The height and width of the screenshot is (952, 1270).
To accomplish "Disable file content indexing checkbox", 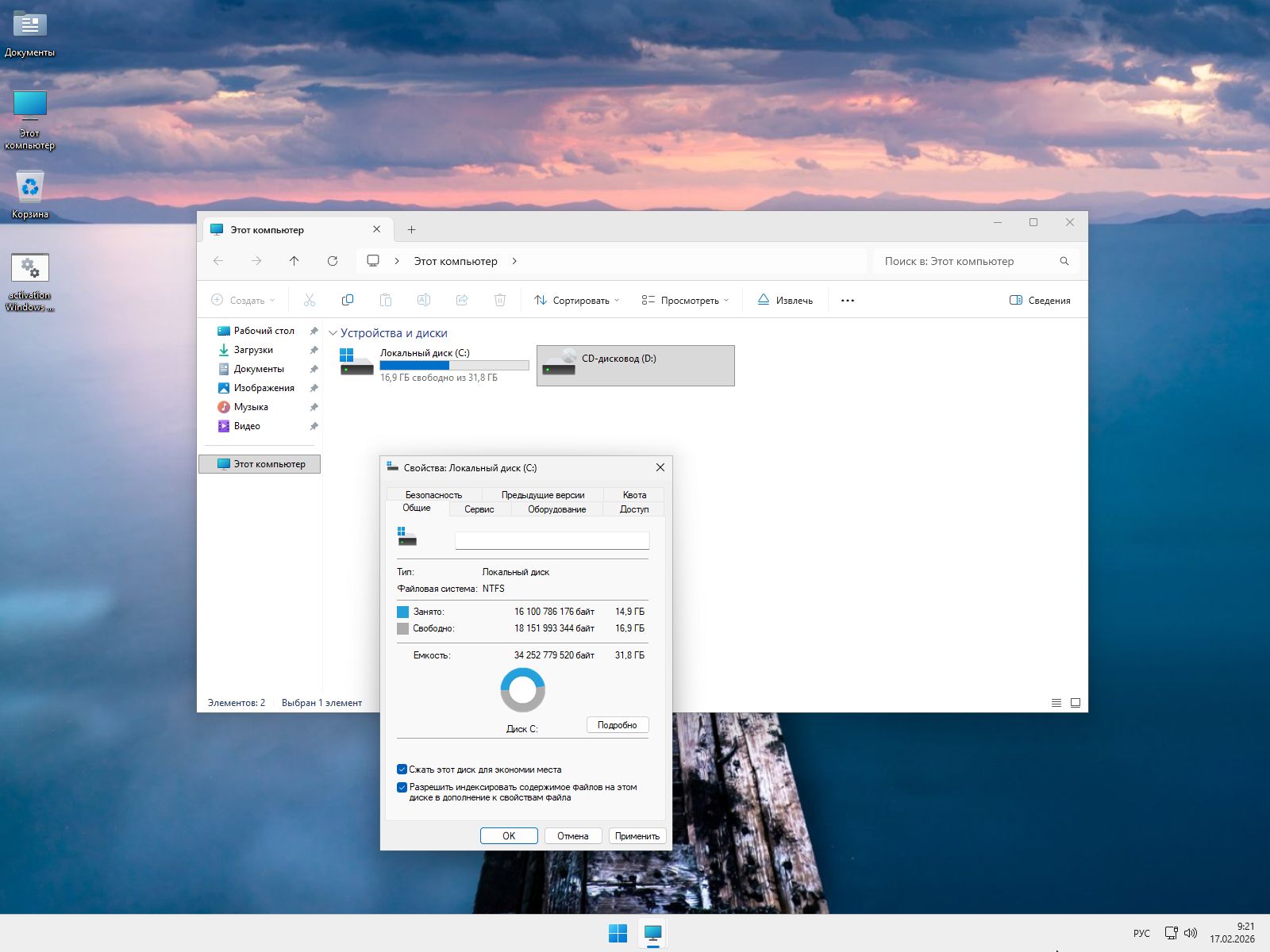I will (402, 786).
